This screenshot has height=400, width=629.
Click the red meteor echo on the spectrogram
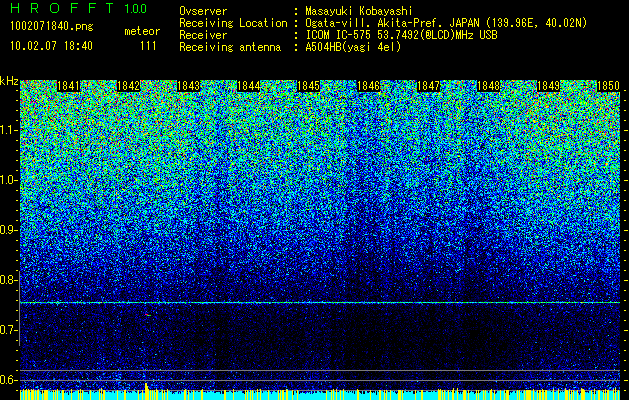tap(148, 315)
